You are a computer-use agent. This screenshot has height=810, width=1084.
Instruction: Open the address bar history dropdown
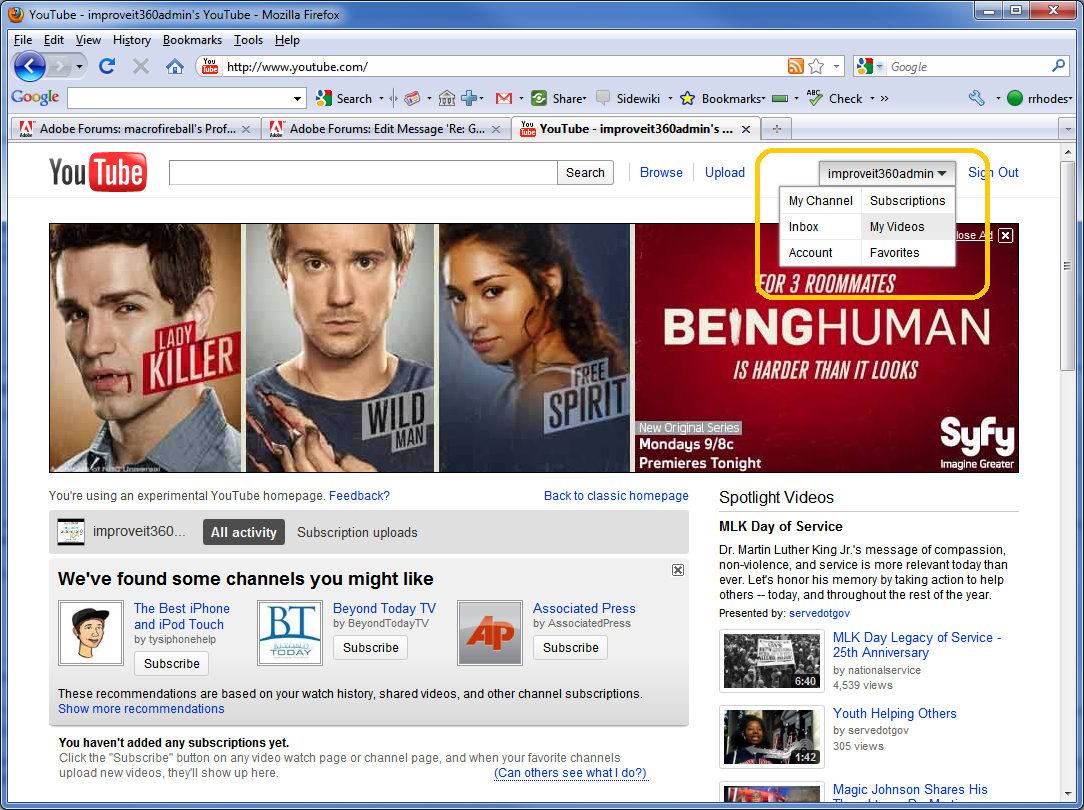coord(837,66)
